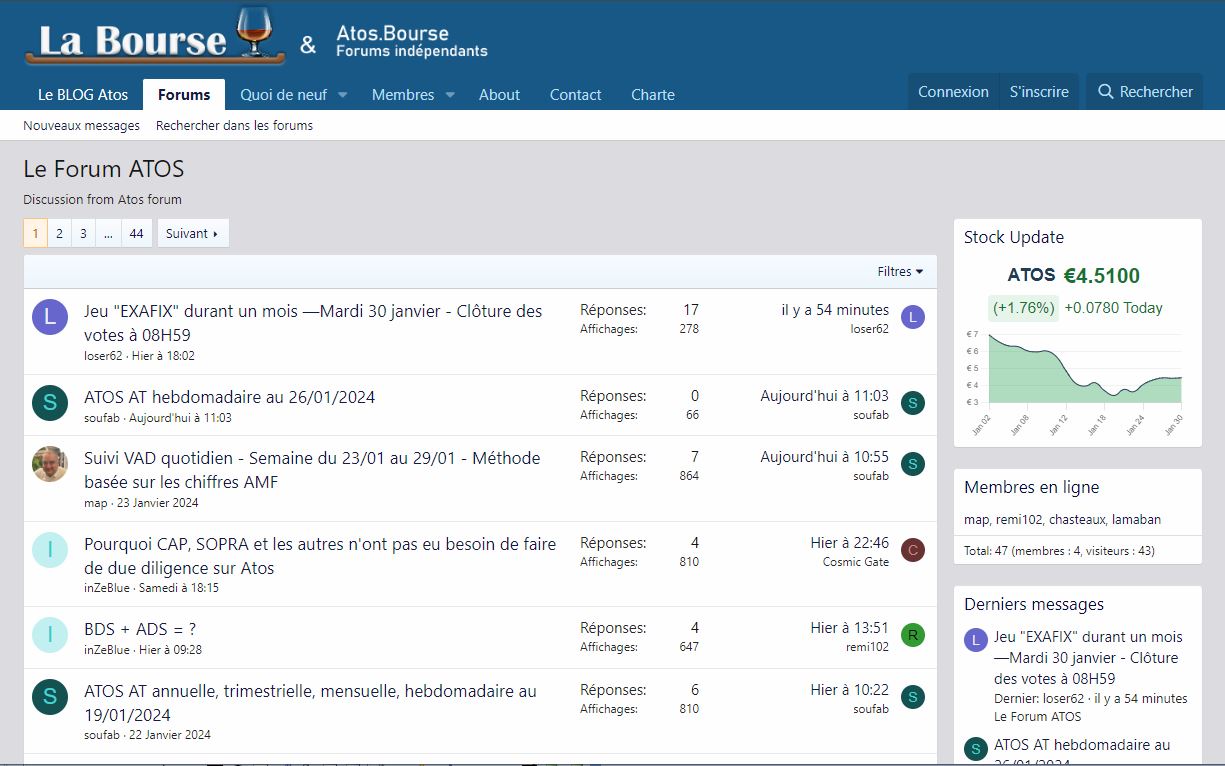The image size is (1225, 766).
Task: Open thread 'BDS + ADS = ?'
Action: [140, 629]
